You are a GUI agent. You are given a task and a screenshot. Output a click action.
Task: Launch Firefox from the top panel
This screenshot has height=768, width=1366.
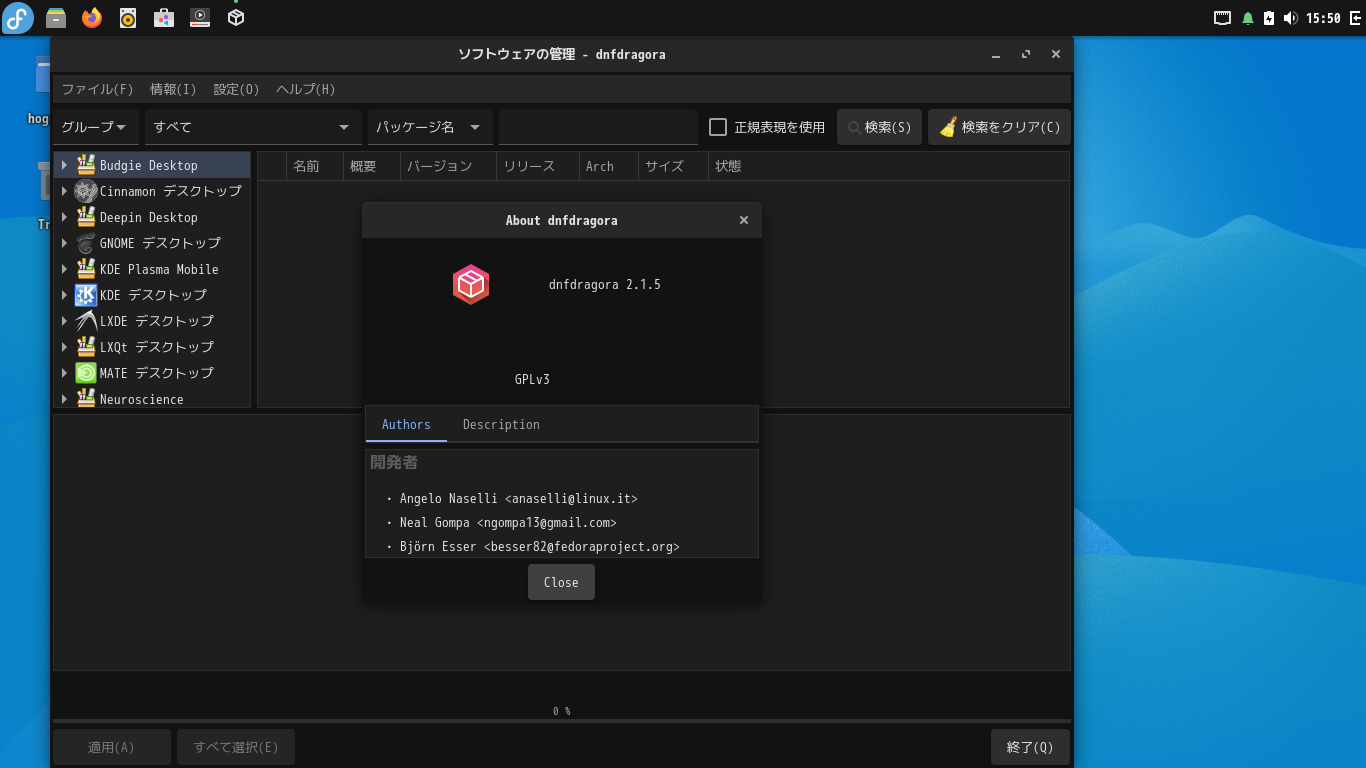click(x=92, y=18)
